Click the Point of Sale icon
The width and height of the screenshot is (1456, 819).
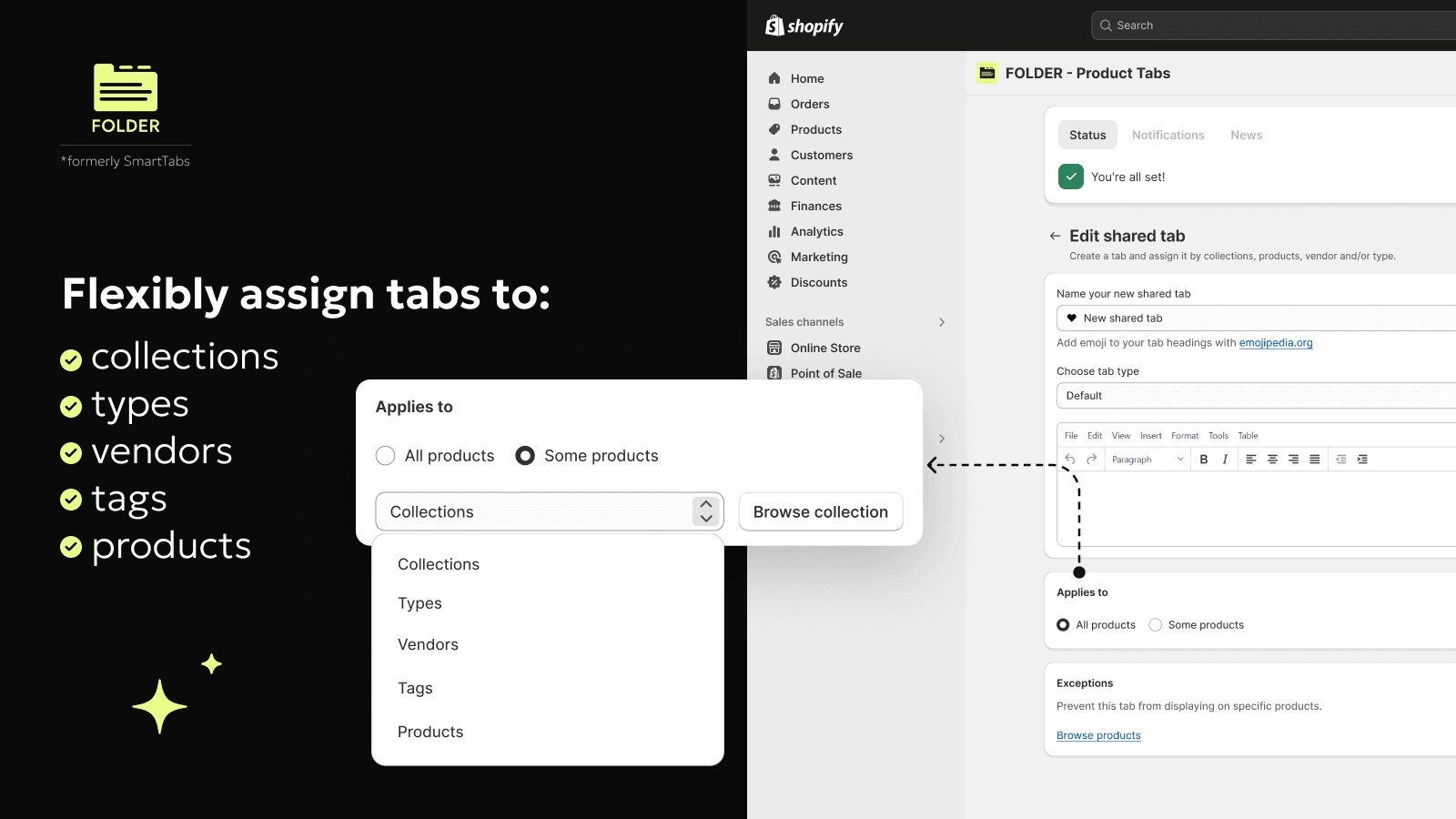point(774,373)
